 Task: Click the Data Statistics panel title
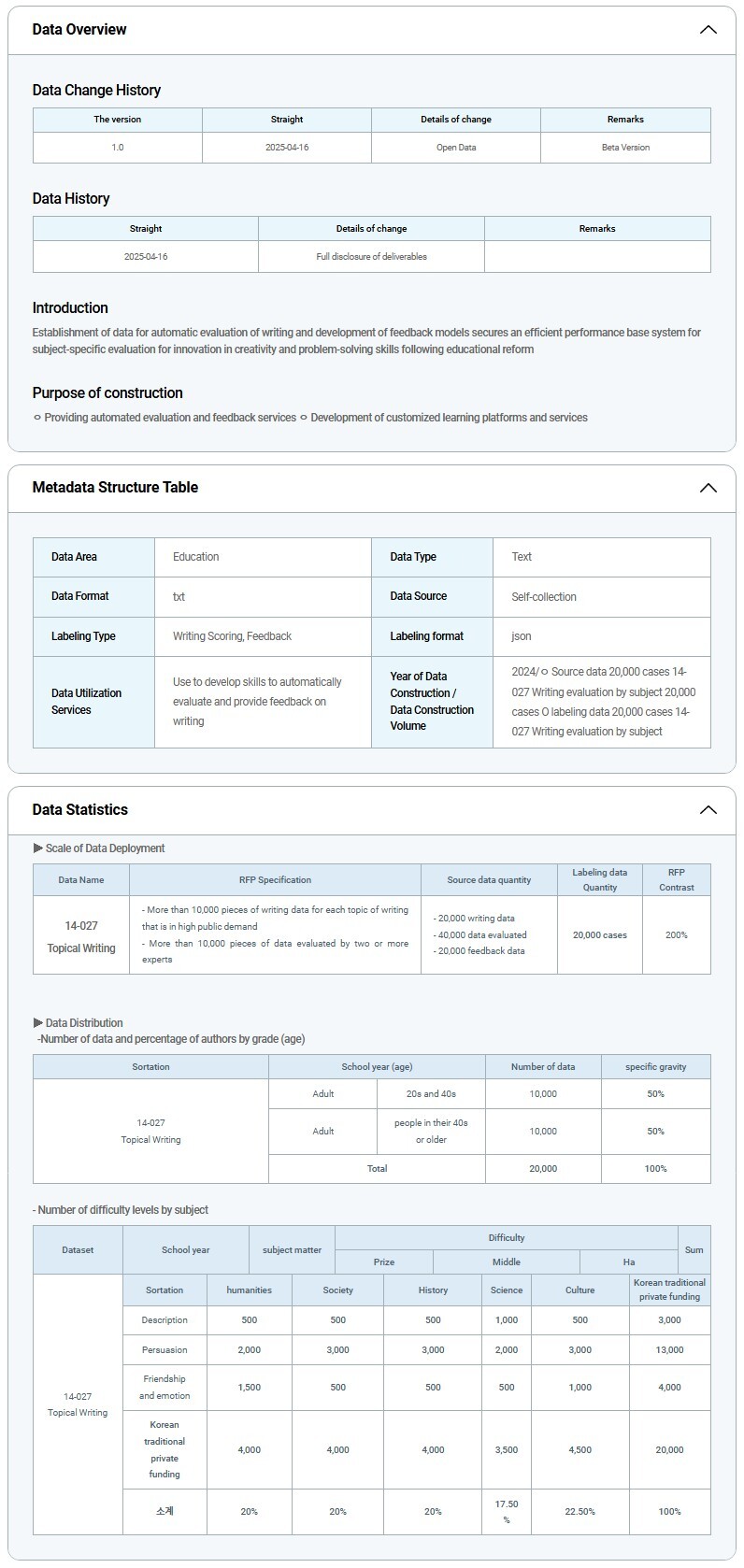tap(79, 810)
